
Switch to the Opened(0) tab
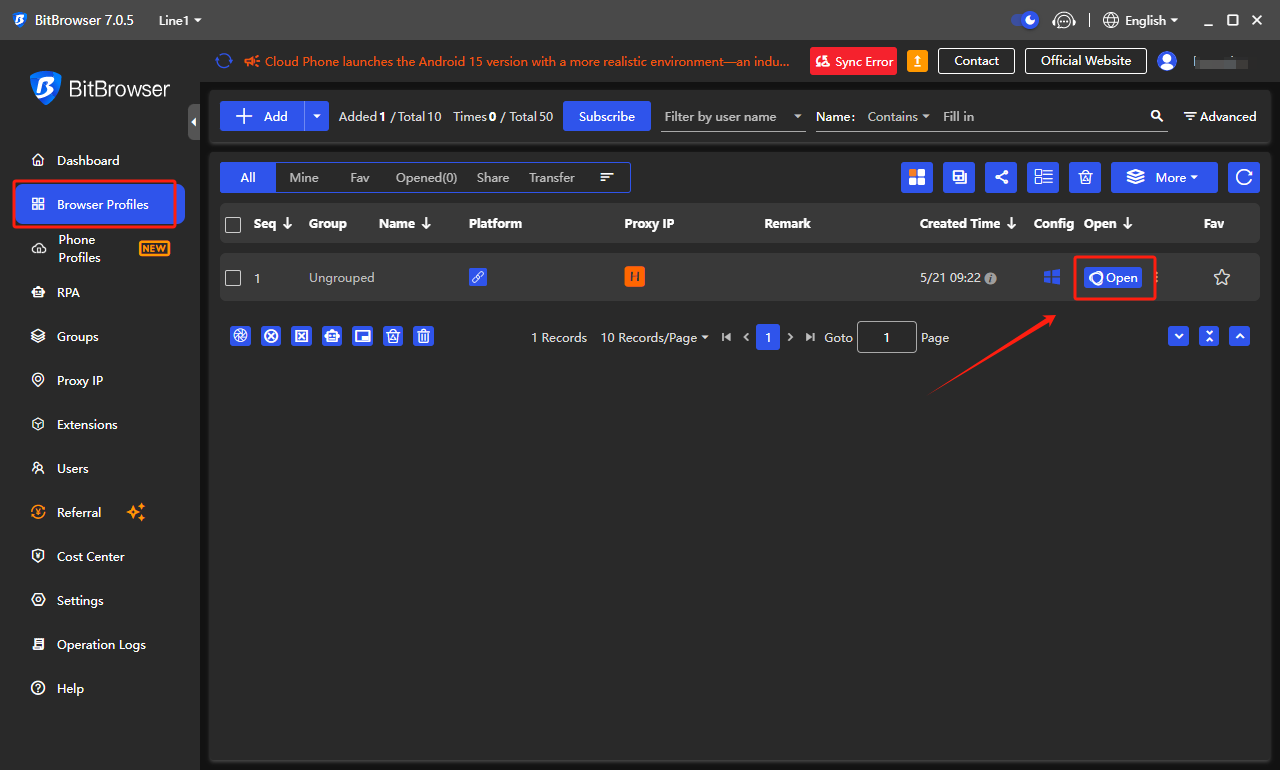click(426, 177)
